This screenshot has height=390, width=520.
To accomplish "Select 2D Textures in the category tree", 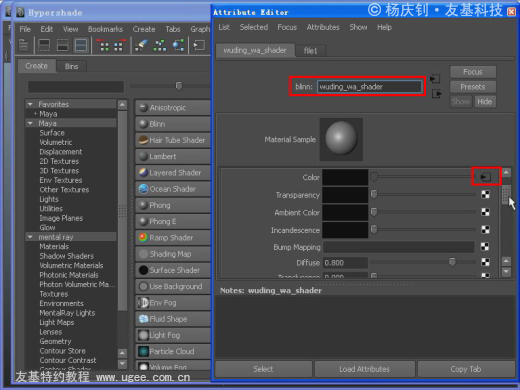I will point(59,161).
